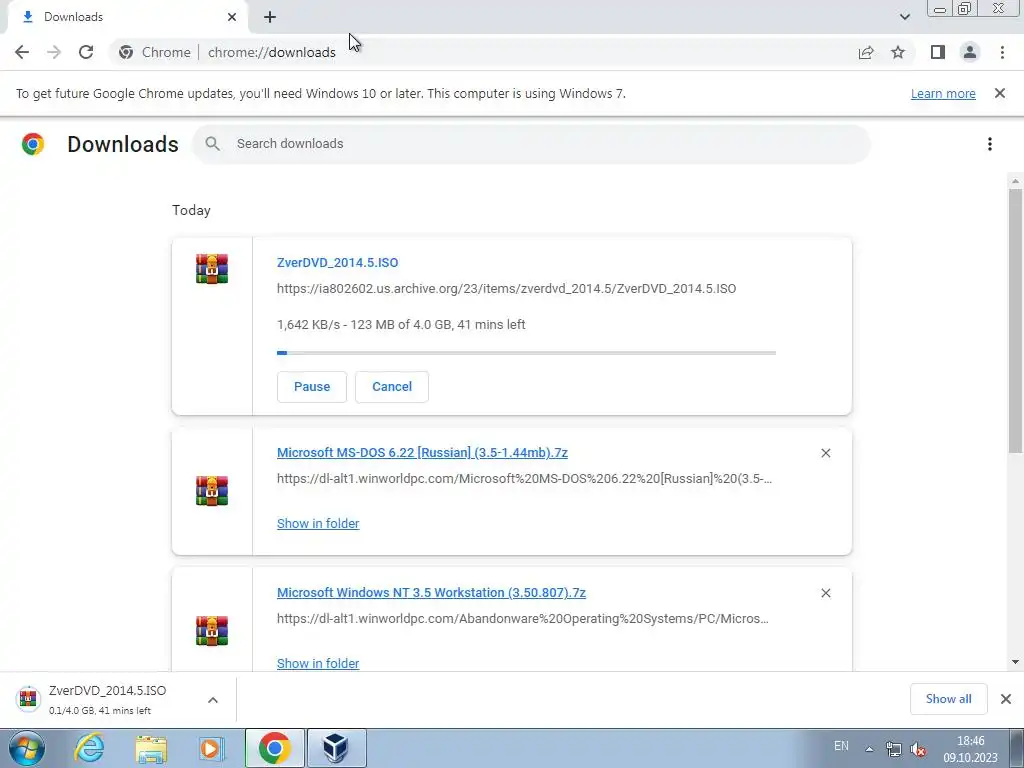Pause the ZverDVD download
1024x768 pixels.
[312, 387]
